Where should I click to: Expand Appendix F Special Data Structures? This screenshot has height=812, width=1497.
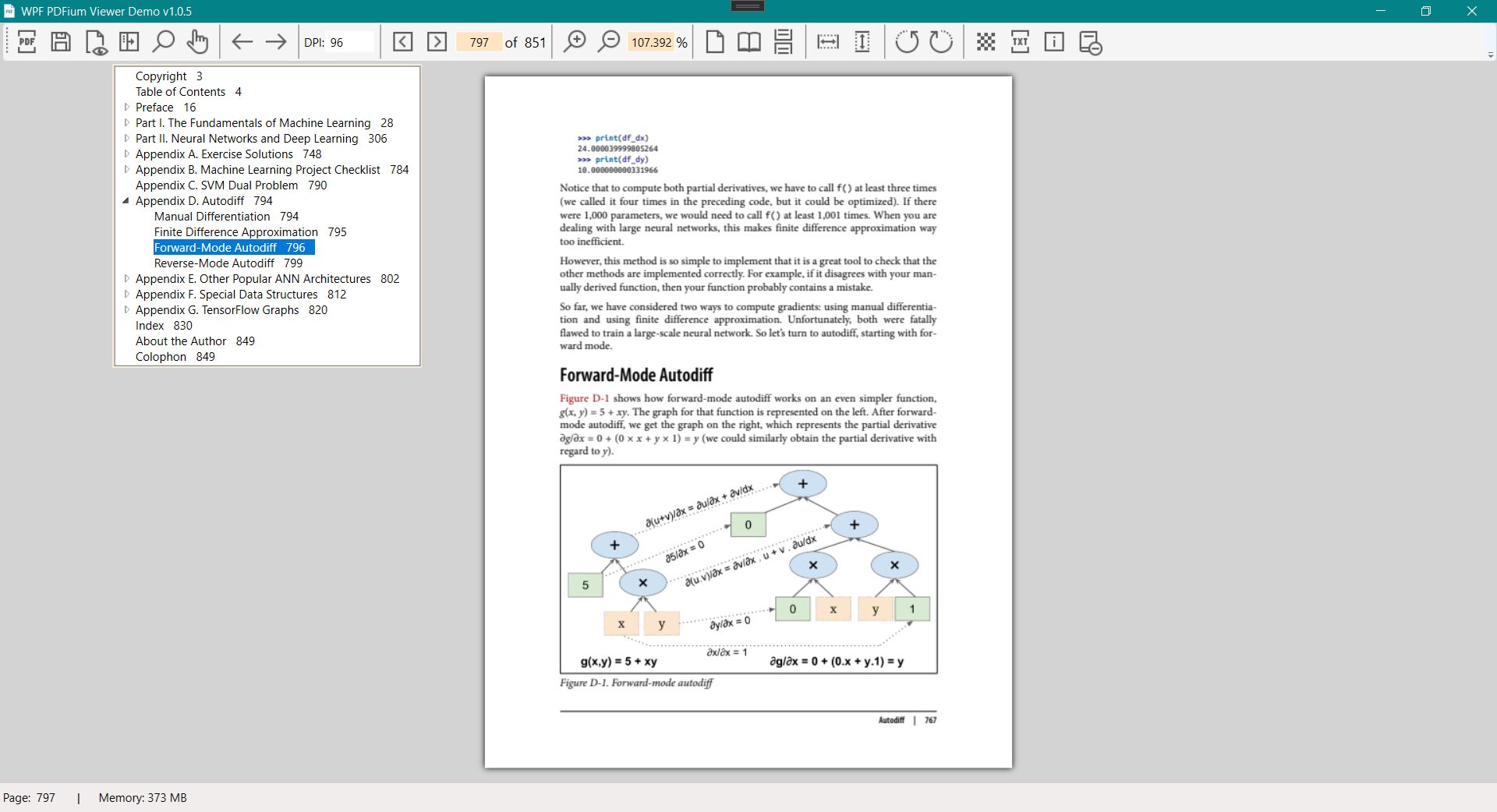click(126, 295)
